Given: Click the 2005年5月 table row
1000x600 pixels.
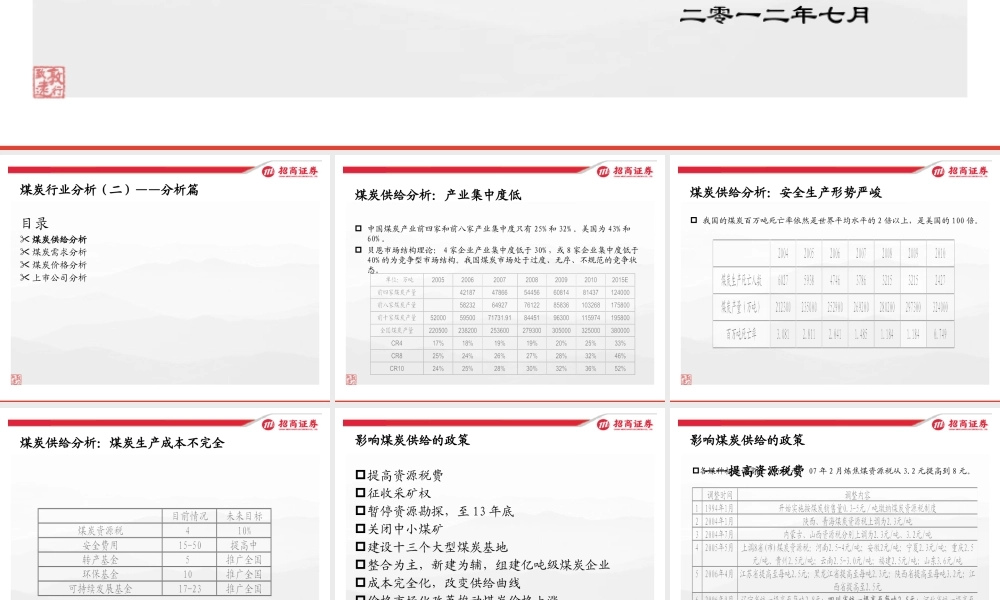Looking at the screenshot, I should pyautogui.click(x=834, y=554).
